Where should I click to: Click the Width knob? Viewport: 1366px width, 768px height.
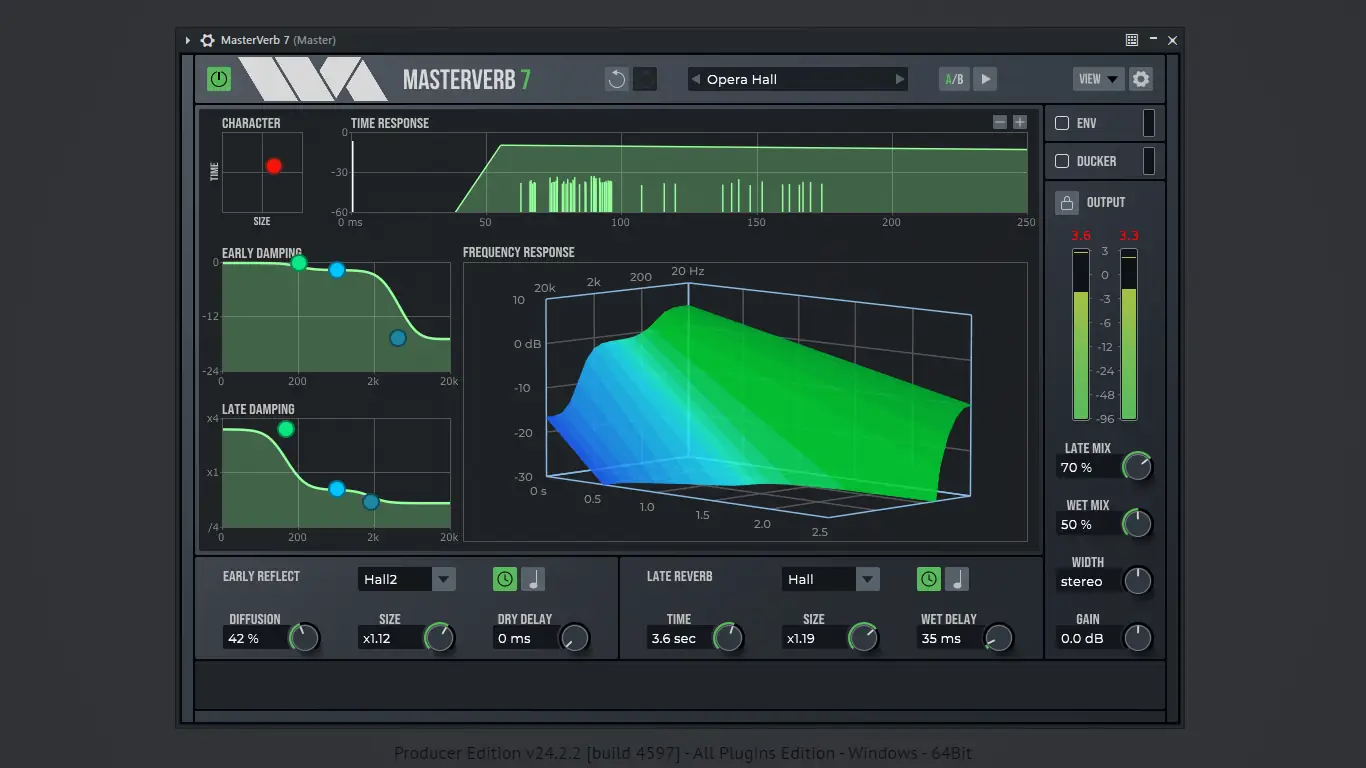pos(1137,581)
